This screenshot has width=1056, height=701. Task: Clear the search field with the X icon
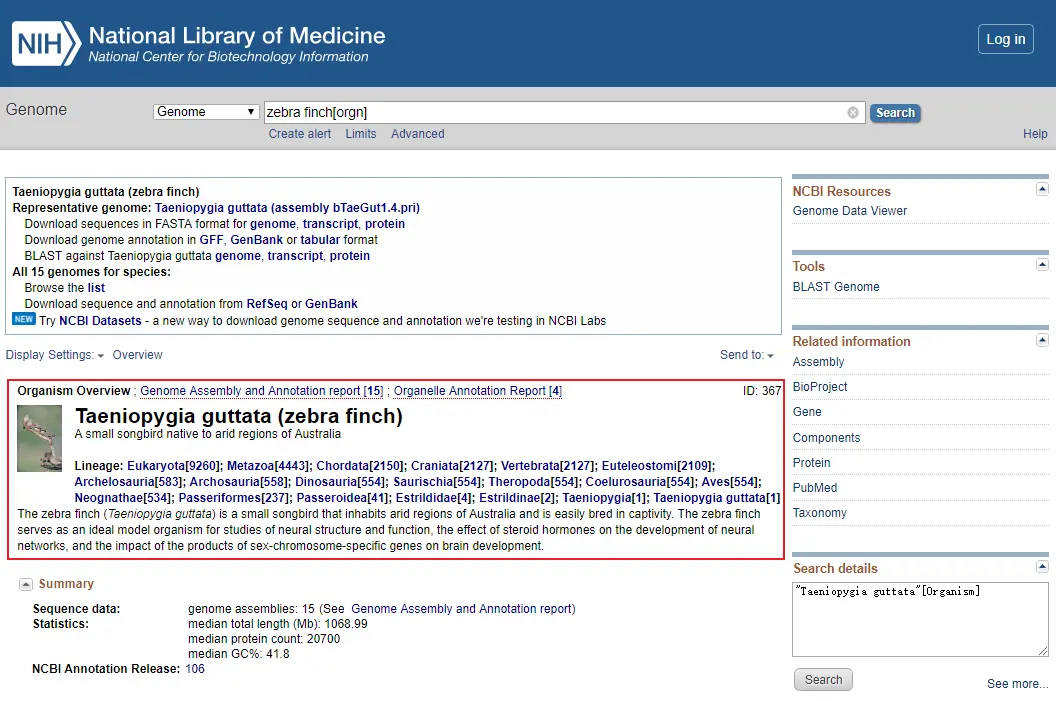(853, 112)
